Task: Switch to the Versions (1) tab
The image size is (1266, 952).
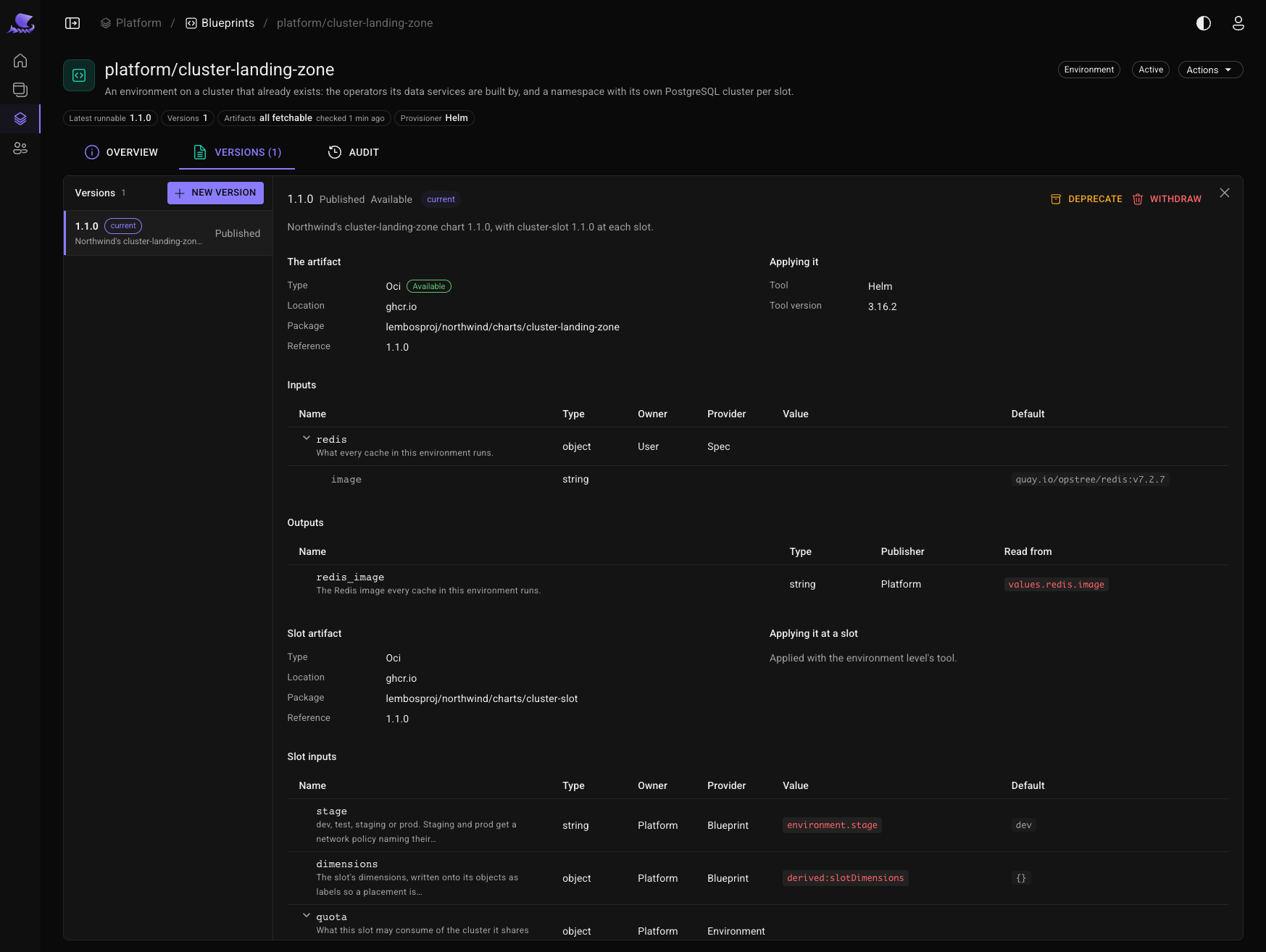Action: tap(237, 152)
